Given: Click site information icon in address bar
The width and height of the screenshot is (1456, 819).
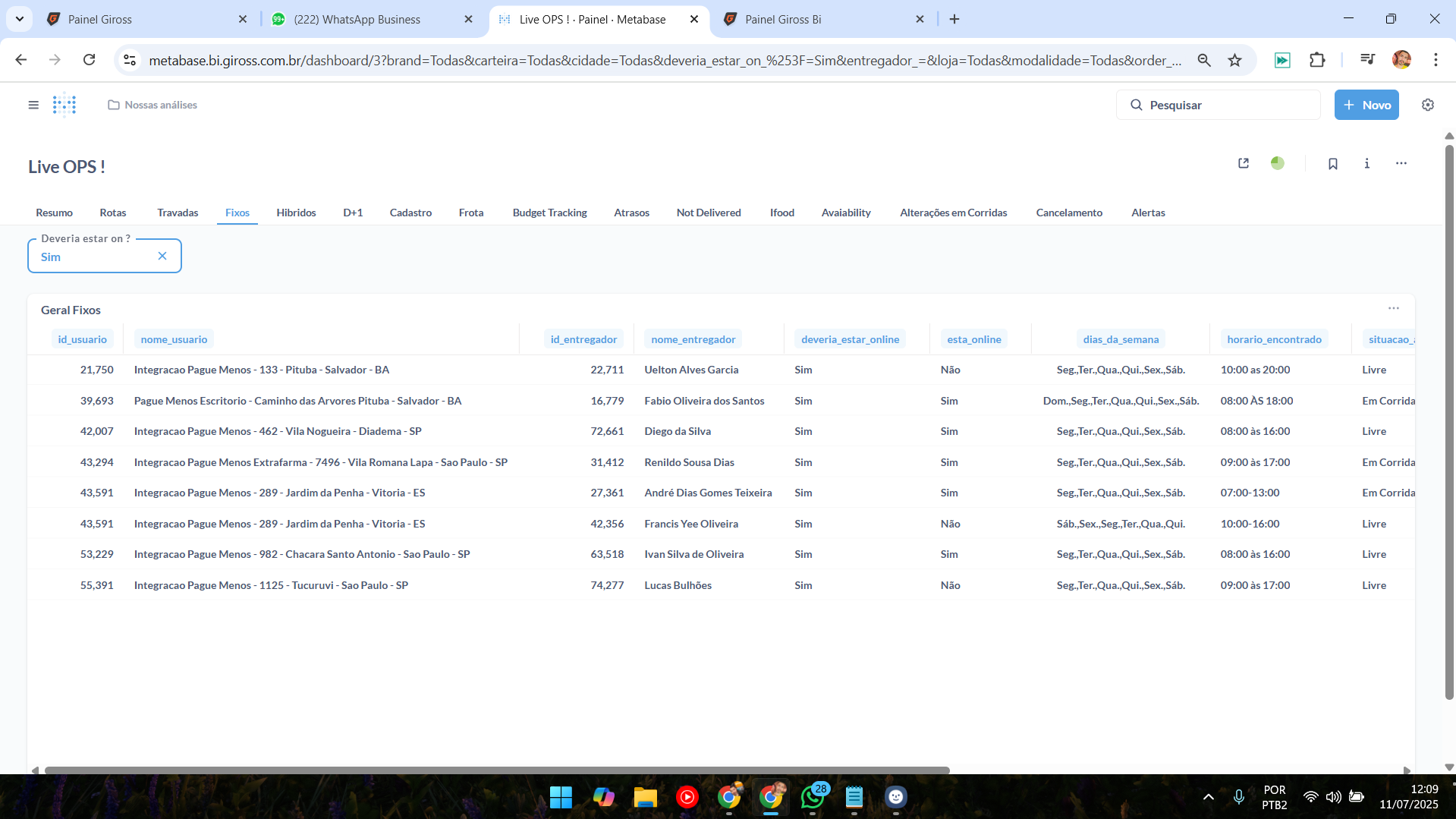Looking at the screenshot, I should pos(130,60).
